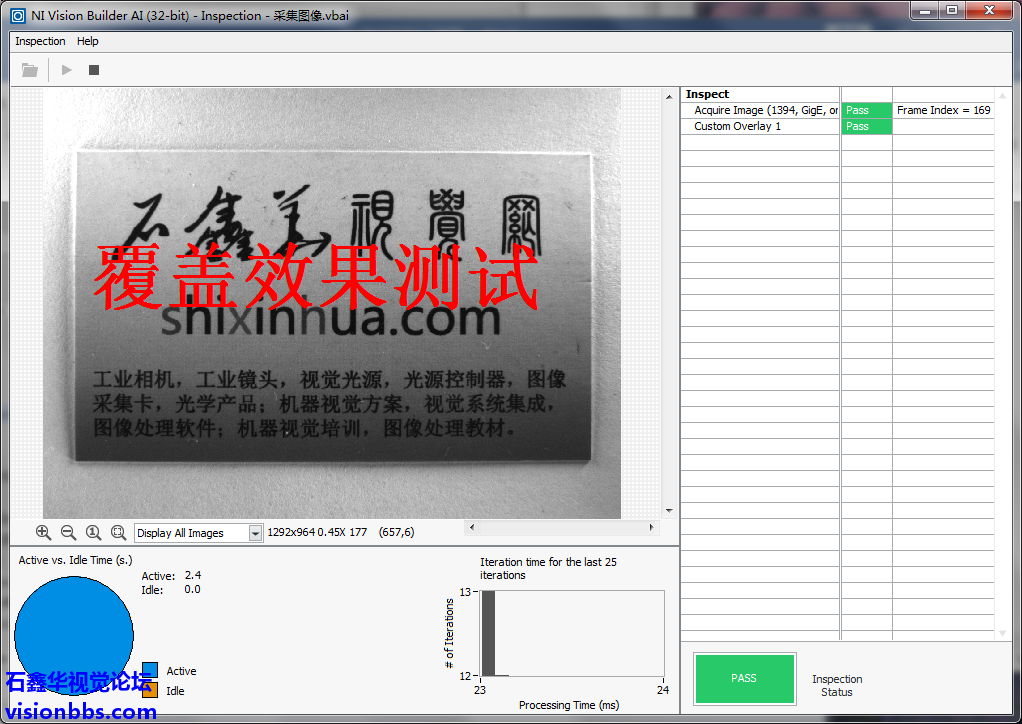
Task: Click the Zoom In magnifier icon
Action: coord(43,533)
